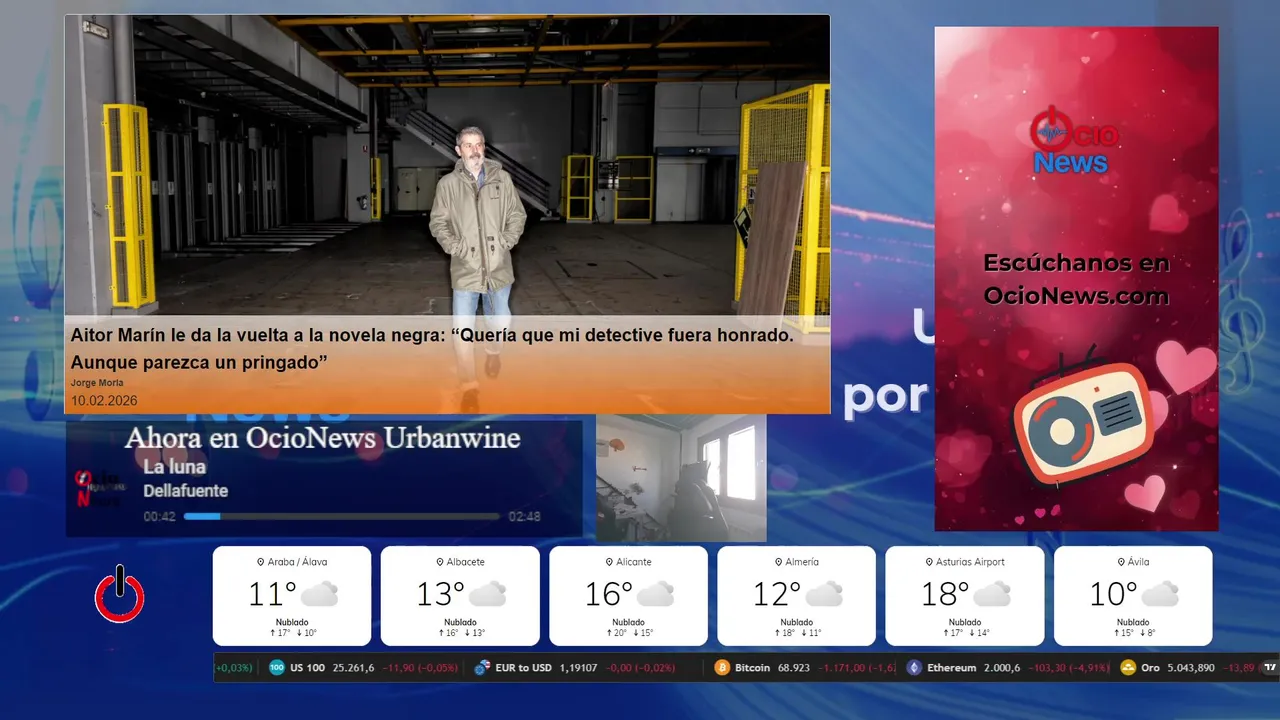Image resolution: width=1280 pixels, height=720 pixels.
Task: Click the news article photo of the man
Action: pyautogui.click(x=447, y=165)
